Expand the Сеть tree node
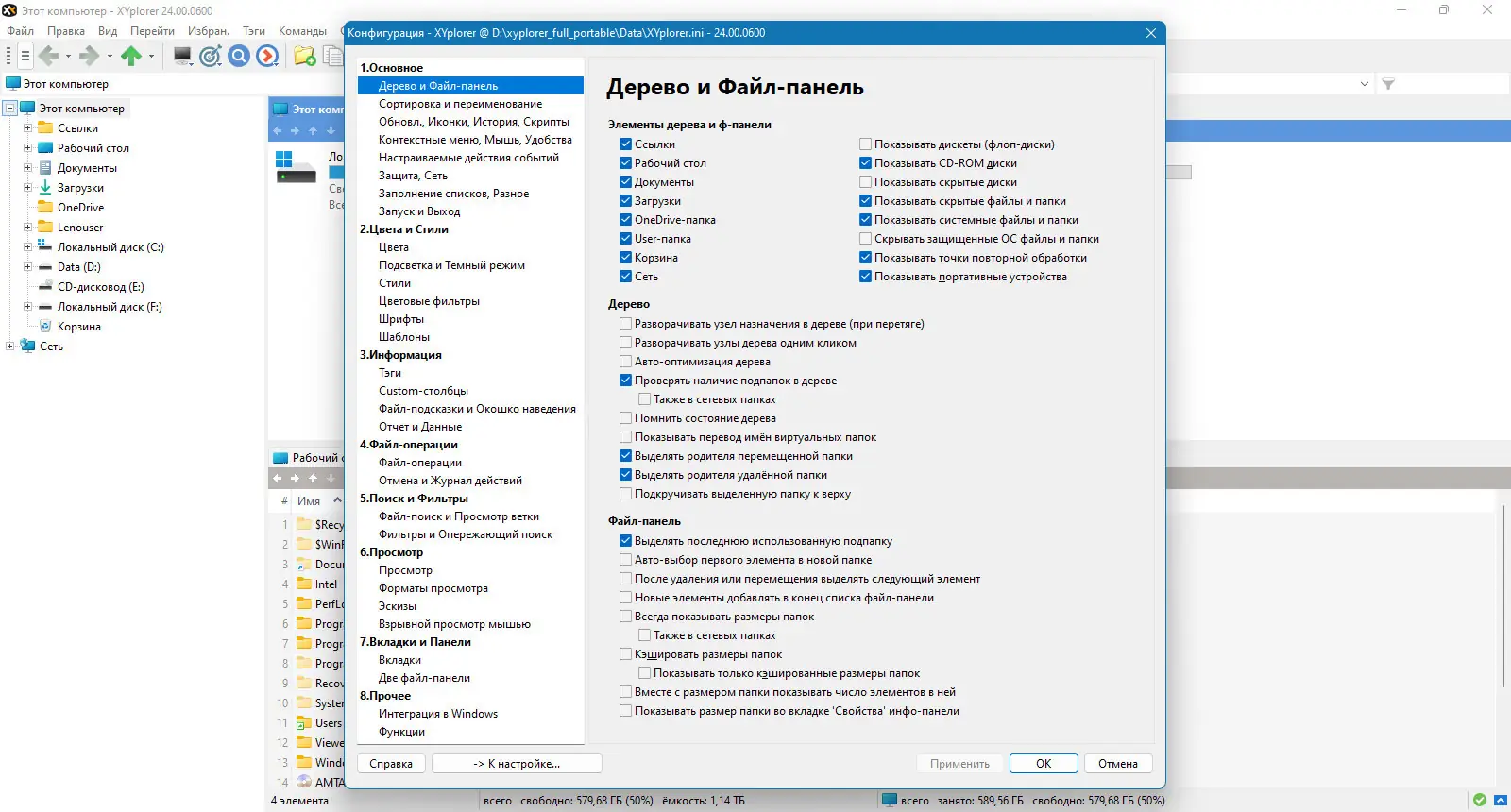1511x812 pixels. pyautogui.click(x=9, y=347)
